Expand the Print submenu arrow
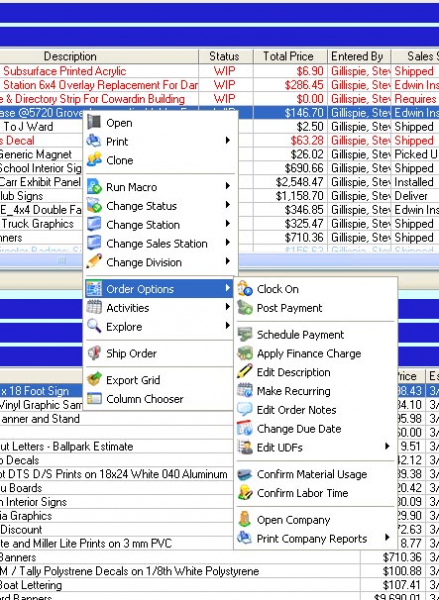This screenshot has width=439, height=600. click(228, 141)
